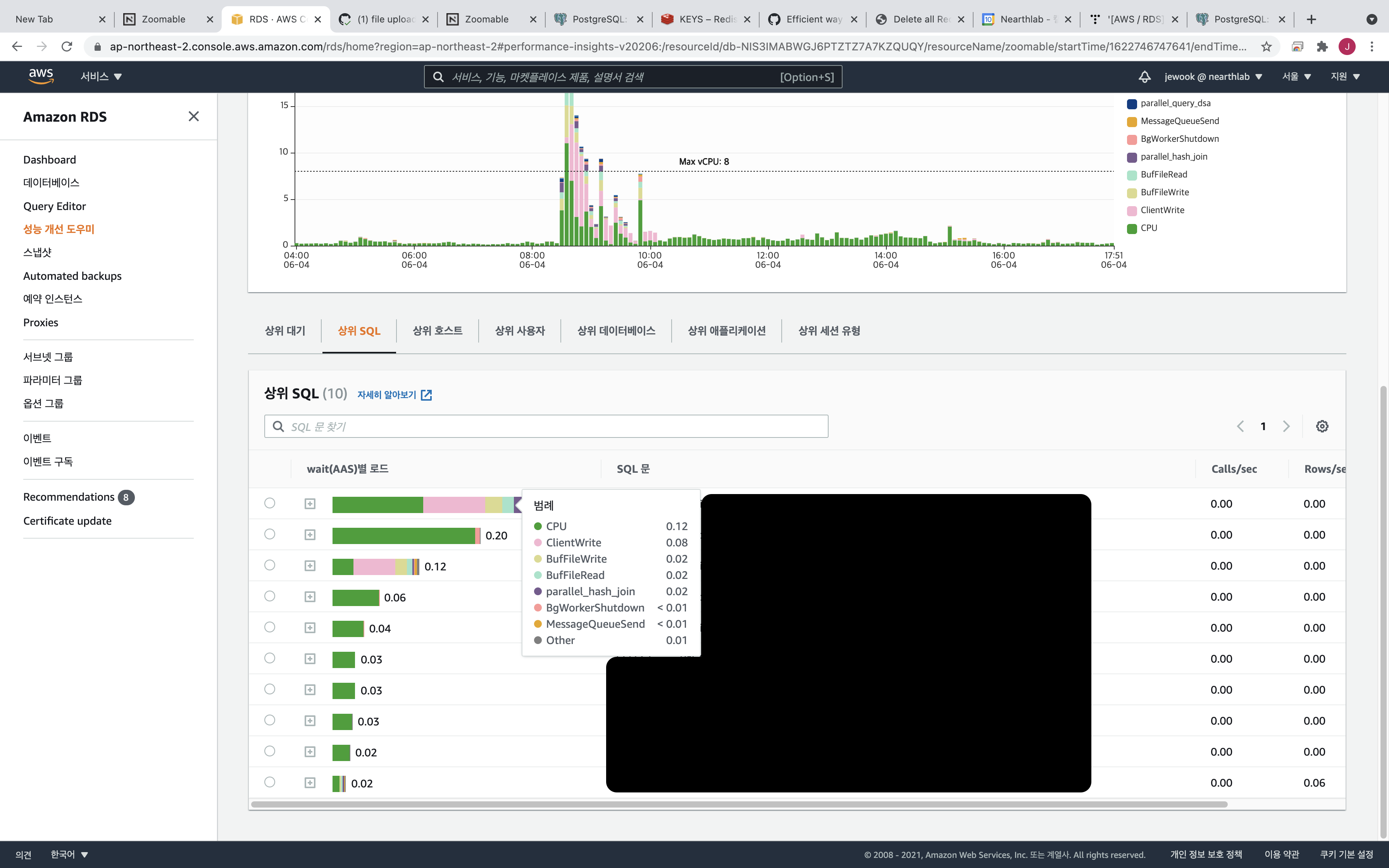Click the AWS logo home icon

(x=41, y=76)
